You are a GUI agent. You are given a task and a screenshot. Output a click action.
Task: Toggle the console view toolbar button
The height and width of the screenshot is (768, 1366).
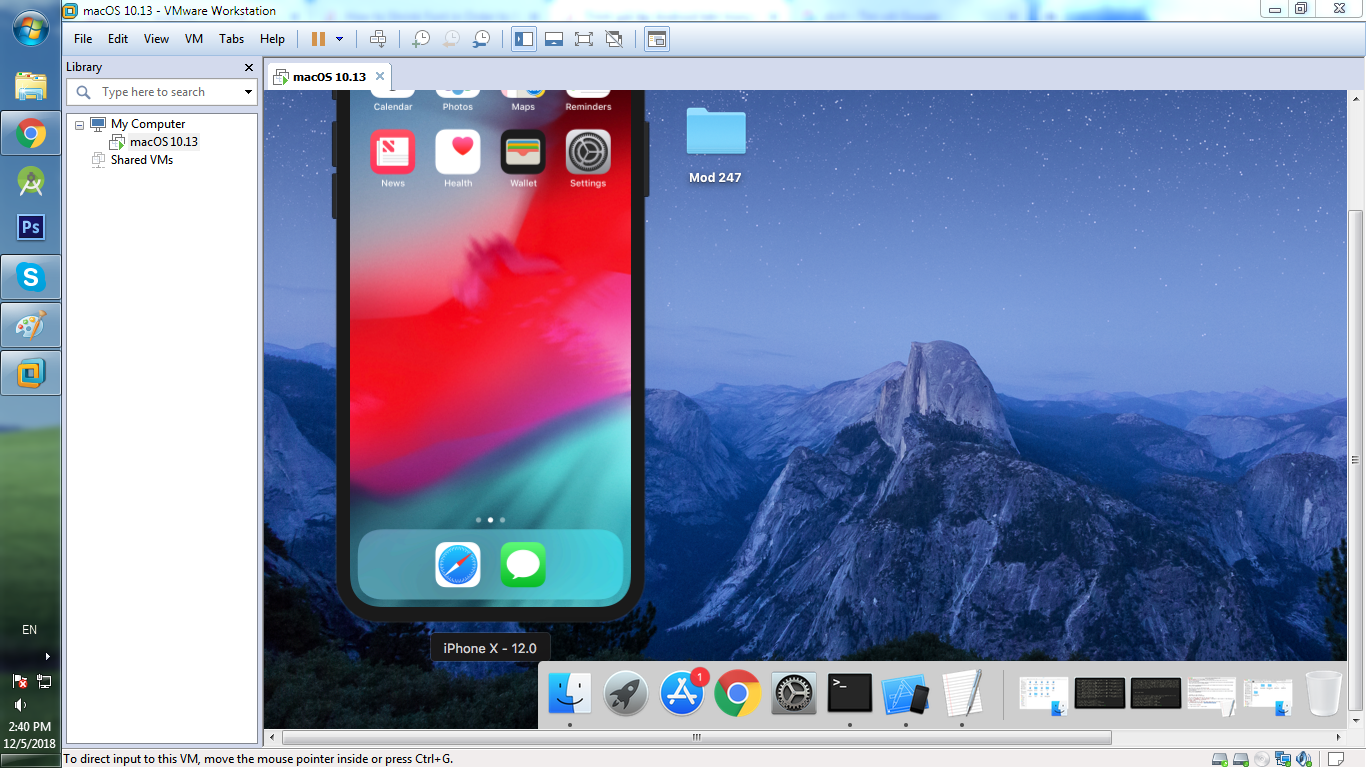[x=657, y=39]
